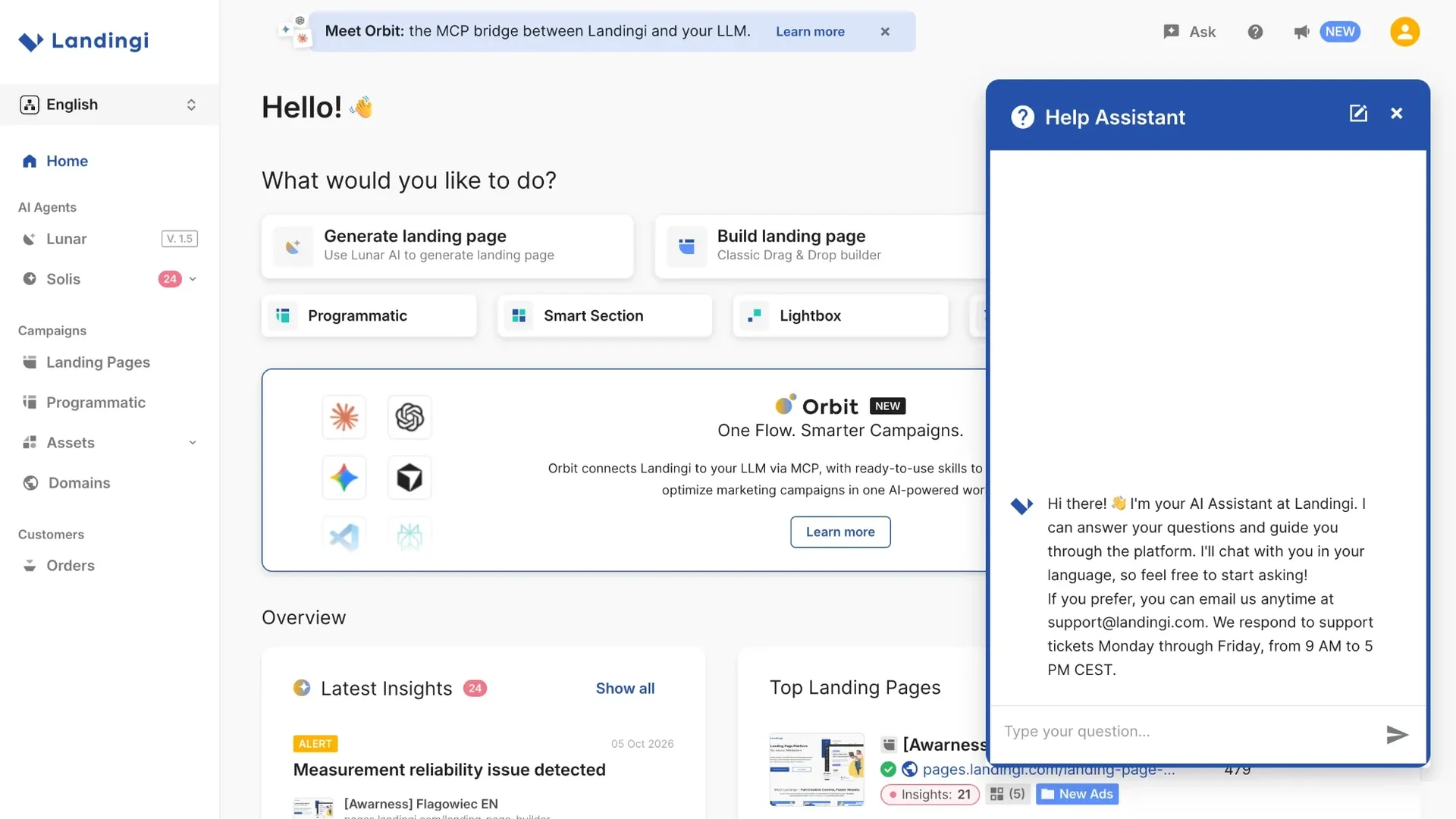Click the Gemini sparkle icon in Orbit card
1456x819 pixels.
(344, 478)
